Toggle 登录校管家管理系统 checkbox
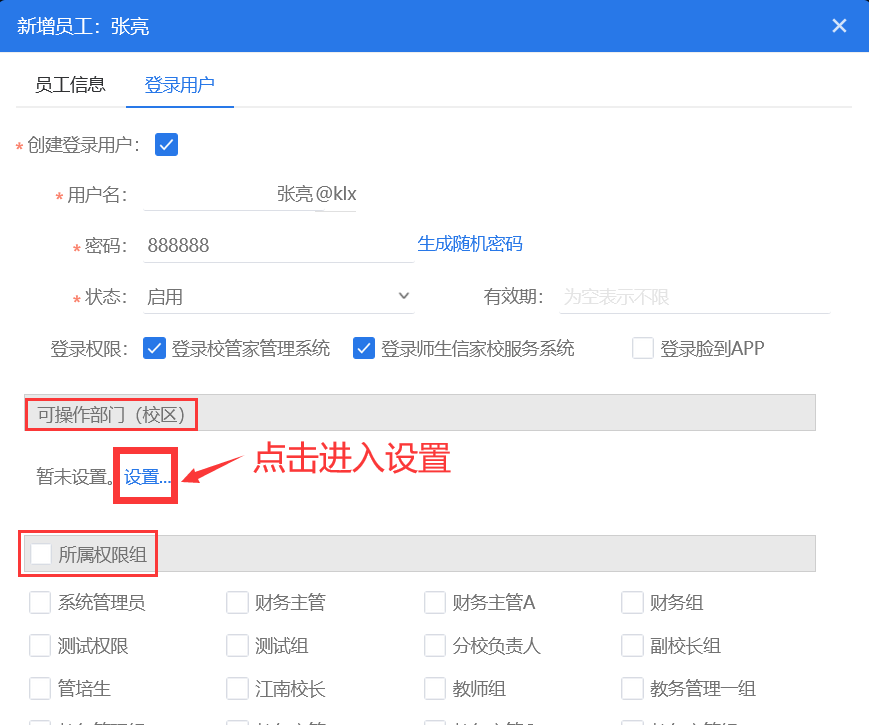The width and height of the screenshot is (869, 725). coord(154,348)
